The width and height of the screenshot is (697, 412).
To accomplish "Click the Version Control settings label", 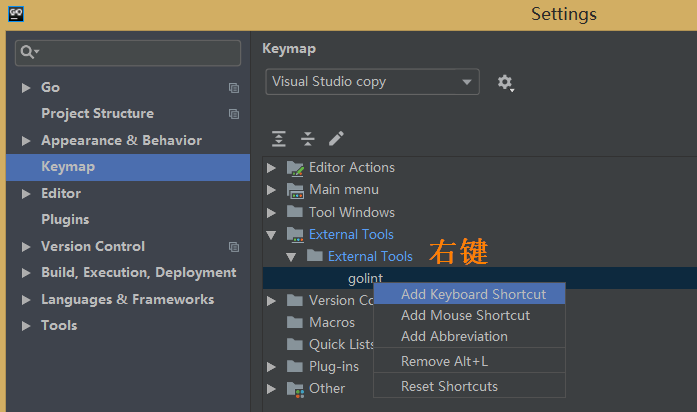I will [93, 247].
